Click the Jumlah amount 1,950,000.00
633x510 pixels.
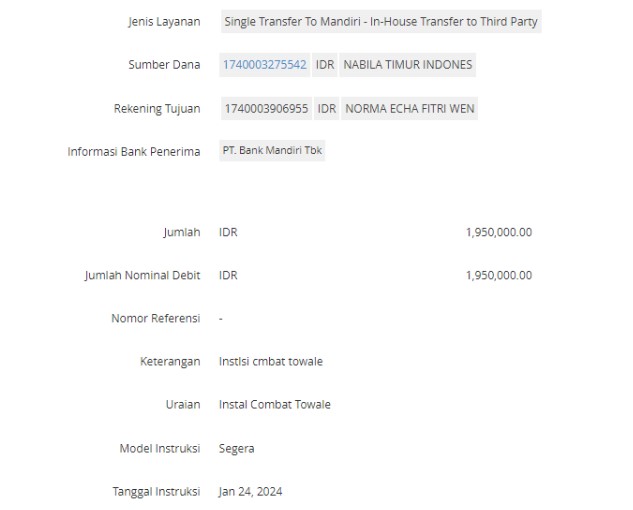click(x=499, y=232)
